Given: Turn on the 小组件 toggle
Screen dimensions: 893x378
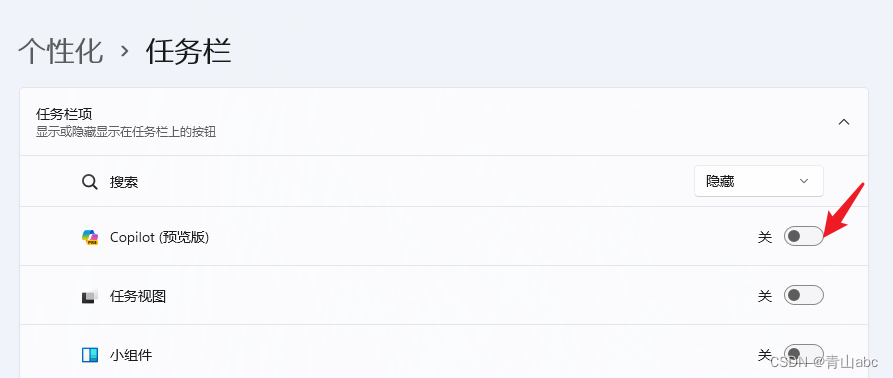Looking at the screenshot, I should click(804, 354).
